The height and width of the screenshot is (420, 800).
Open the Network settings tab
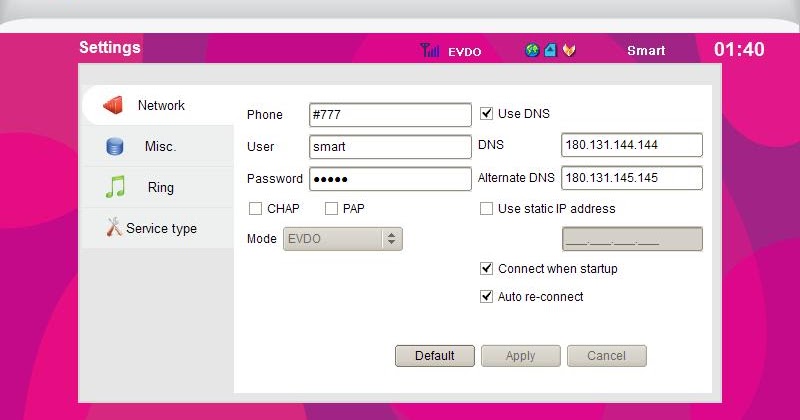(x=158, y=105)
